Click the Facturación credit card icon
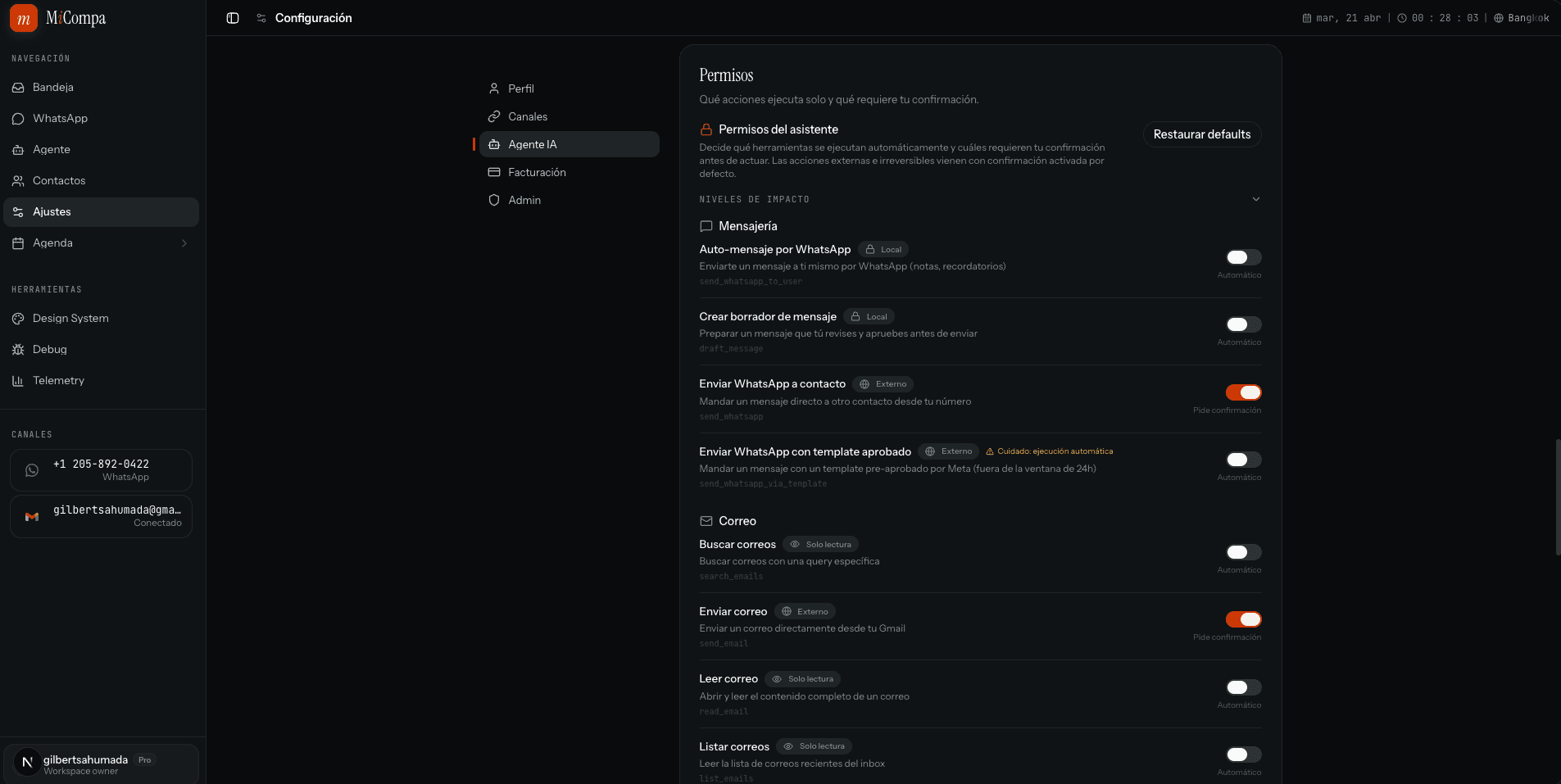1561x784 pixels. 494,172
